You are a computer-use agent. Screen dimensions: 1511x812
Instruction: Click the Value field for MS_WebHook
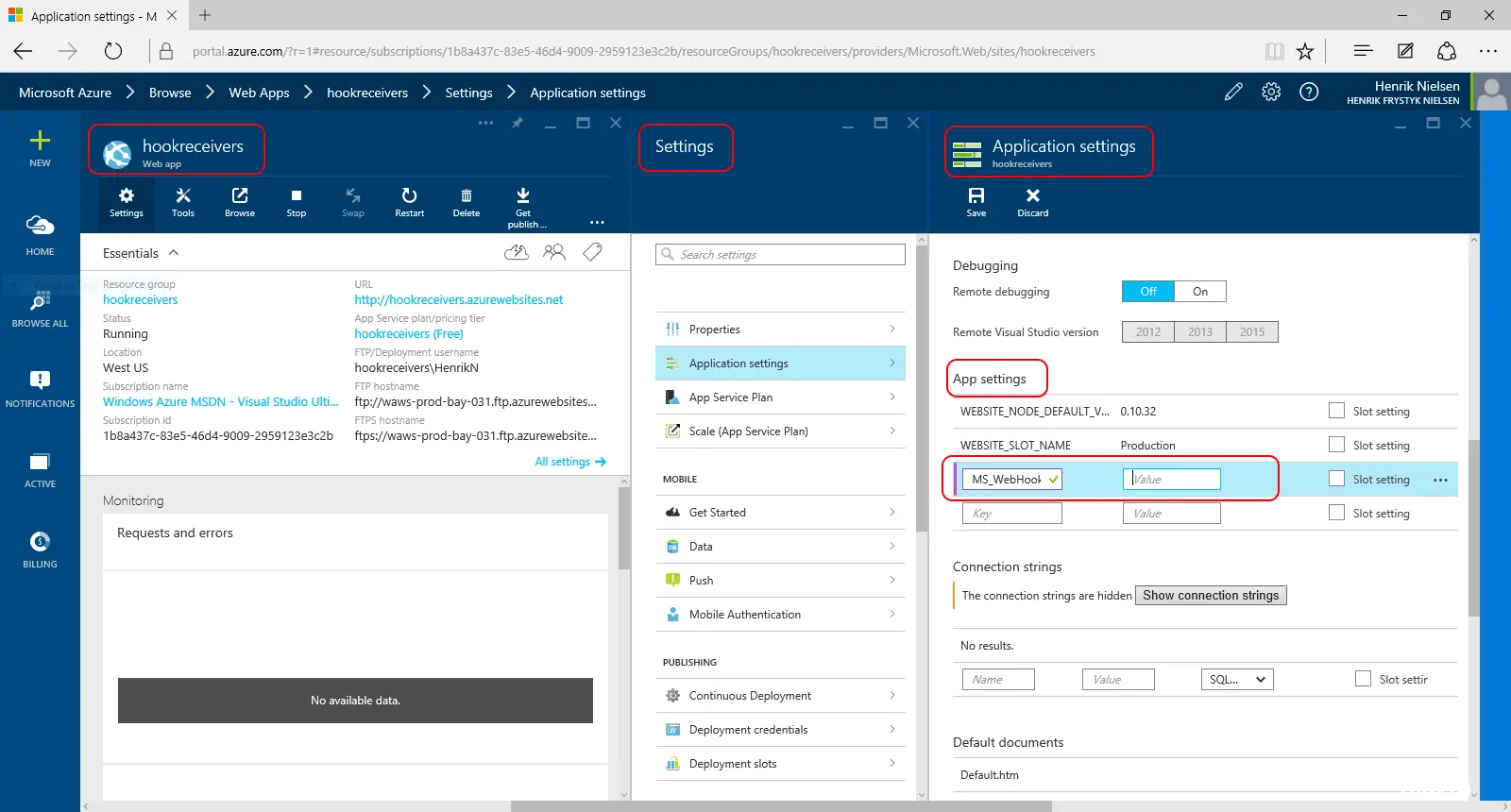click(x=1171, y=479)
